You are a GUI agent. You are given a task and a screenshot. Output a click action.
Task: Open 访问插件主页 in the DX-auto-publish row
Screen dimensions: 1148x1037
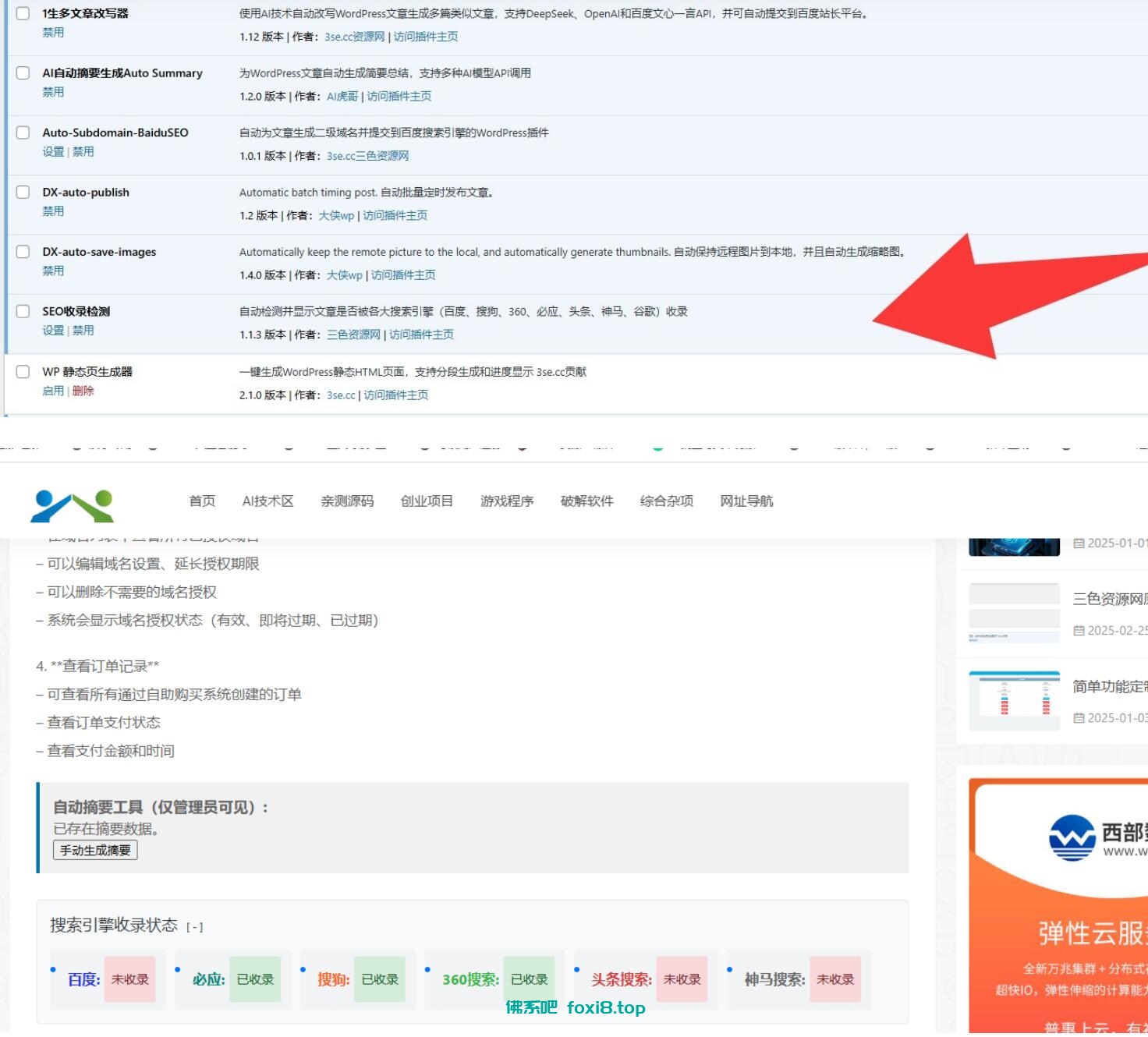coord(395,216)
